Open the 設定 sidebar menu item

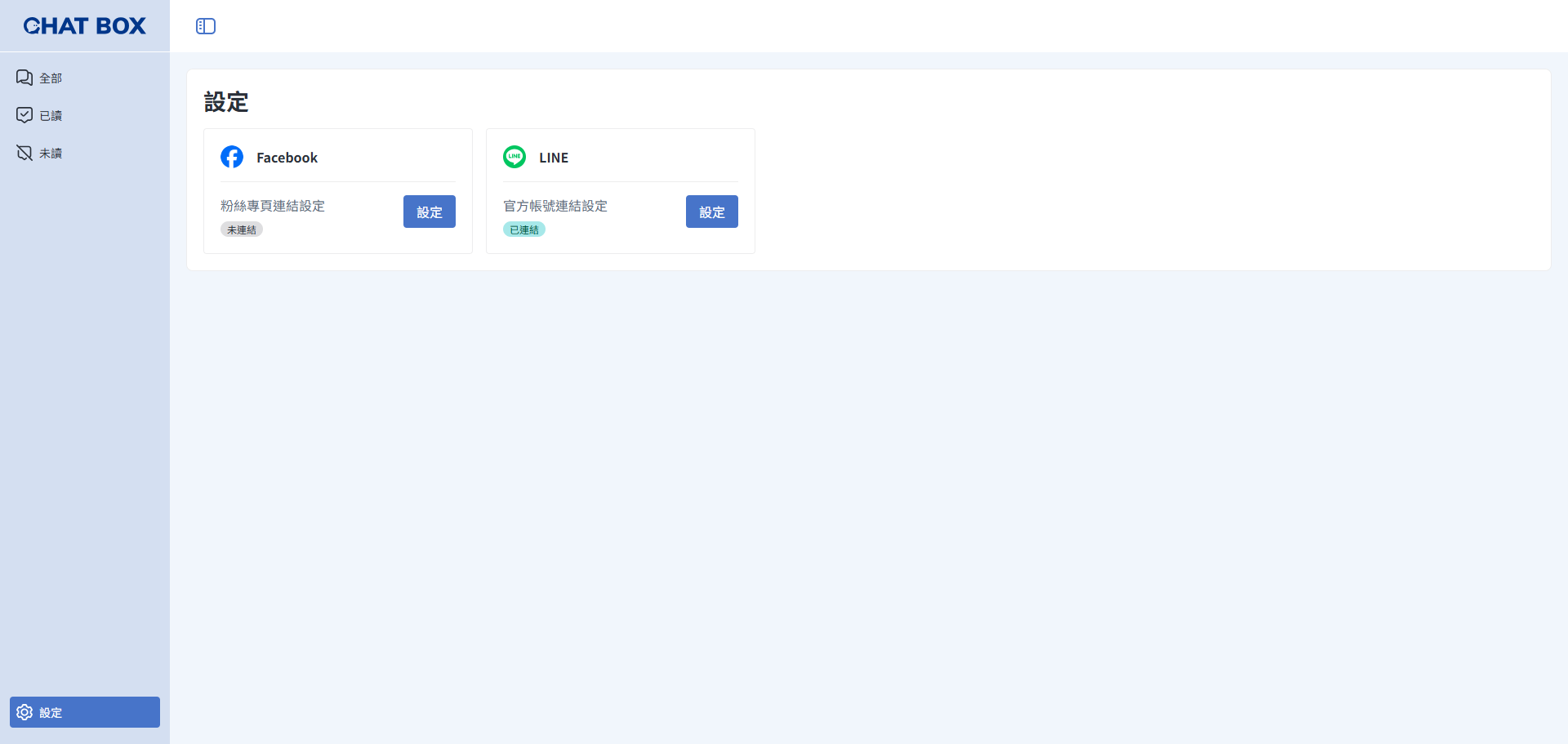85,712
